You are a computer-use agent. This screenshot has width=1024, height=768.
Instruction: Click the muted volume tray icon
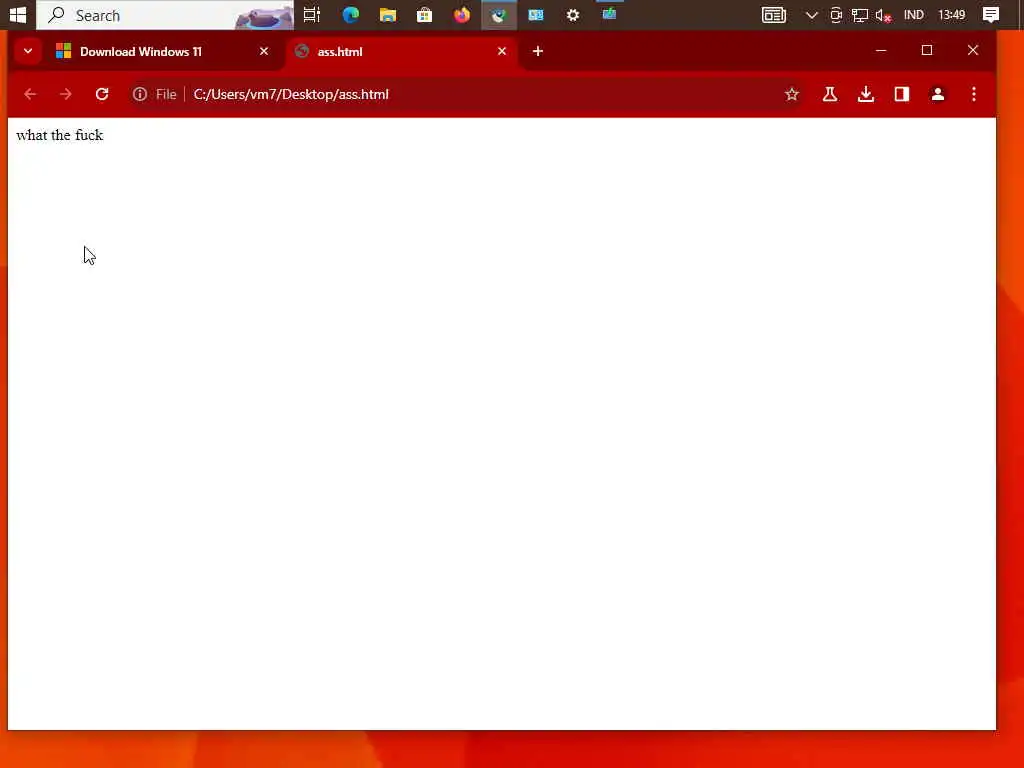[883, 15]
